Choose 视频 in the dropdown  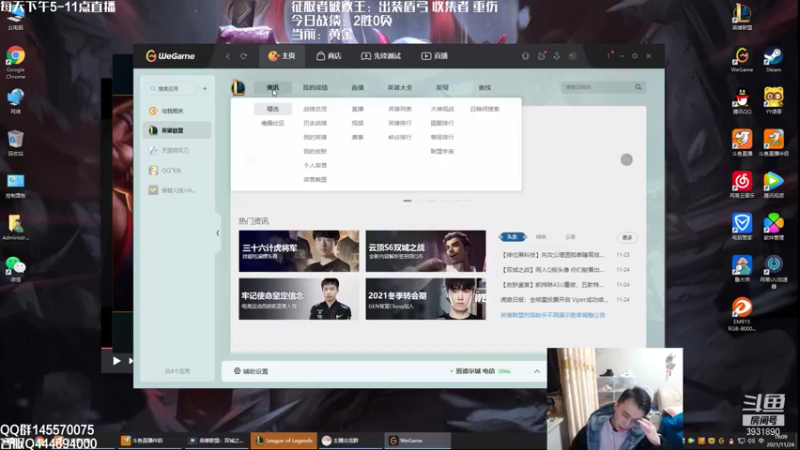358,123
